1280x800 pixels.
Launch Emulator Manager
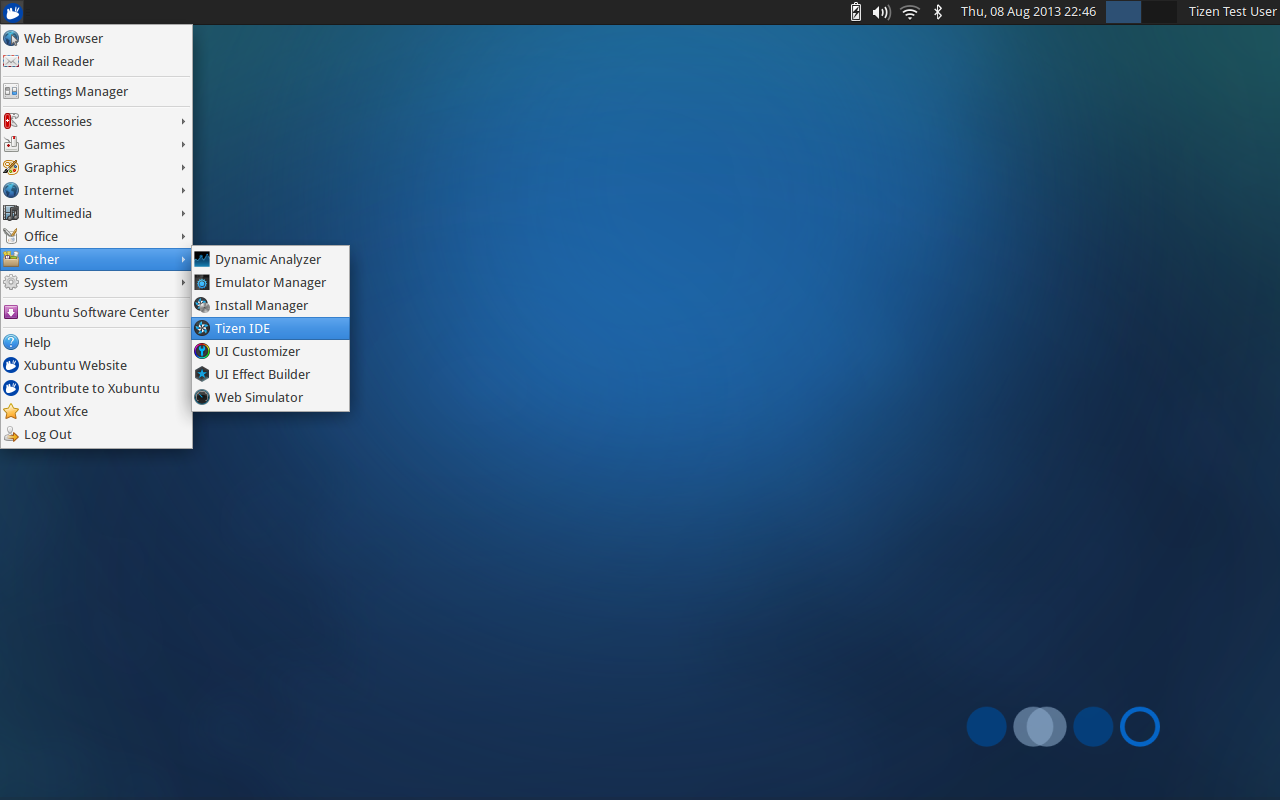click(271, 282)
